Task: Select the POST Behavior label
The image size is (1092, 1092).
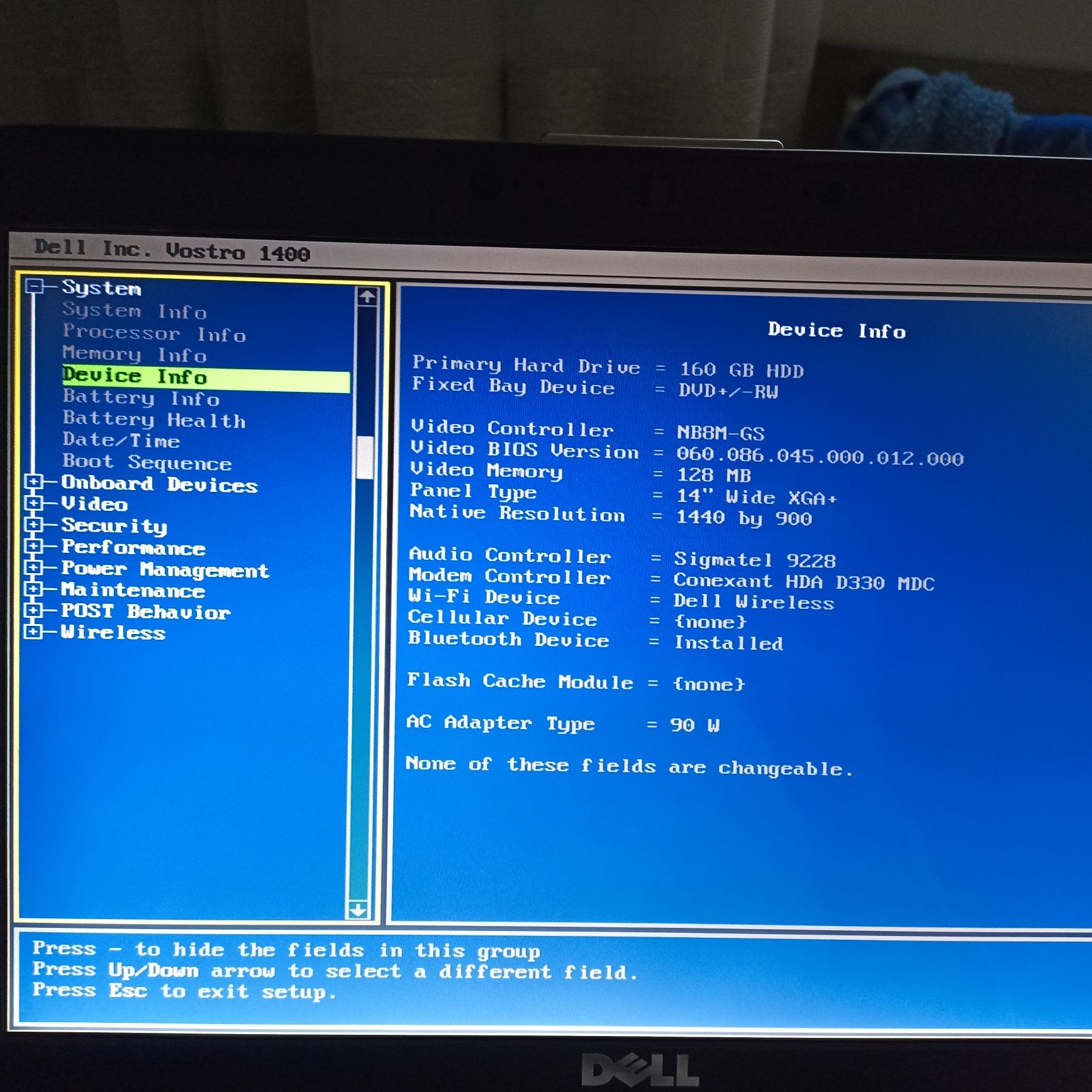Action: (146, 611)
